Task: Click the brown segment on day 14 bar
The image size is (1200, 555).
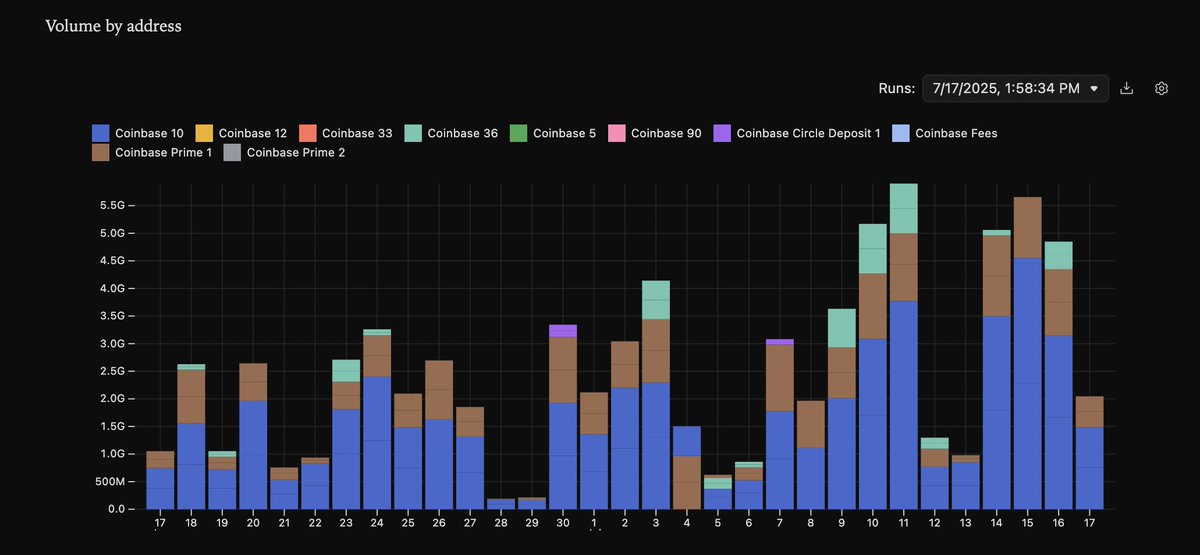Action: coord(996,276)
